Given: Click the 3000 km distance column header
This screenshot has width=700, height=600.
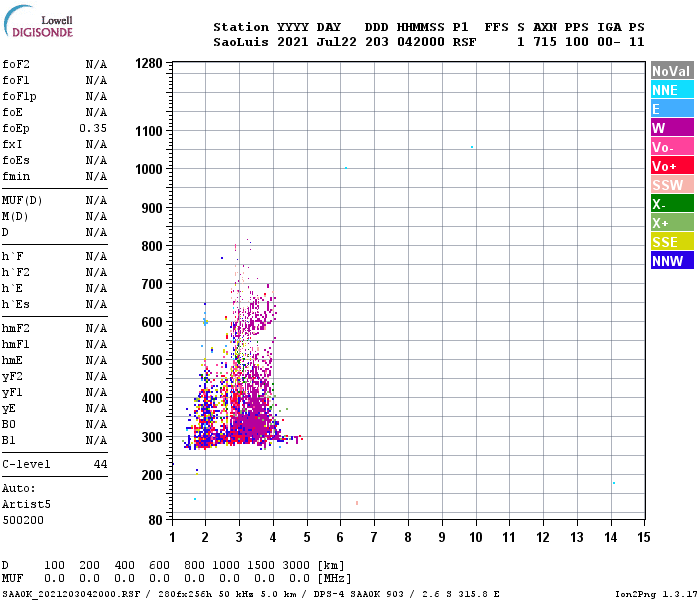Looking at the screenshot, I should coord(296,565).
